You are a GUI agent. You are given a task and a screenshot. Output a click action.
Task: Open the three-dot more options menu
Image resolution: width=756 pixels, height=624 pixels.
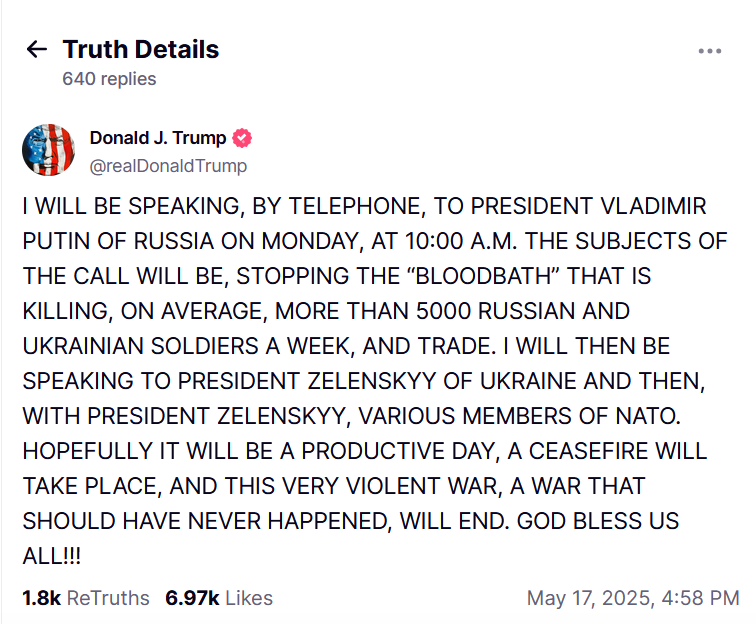click(709, 51)
